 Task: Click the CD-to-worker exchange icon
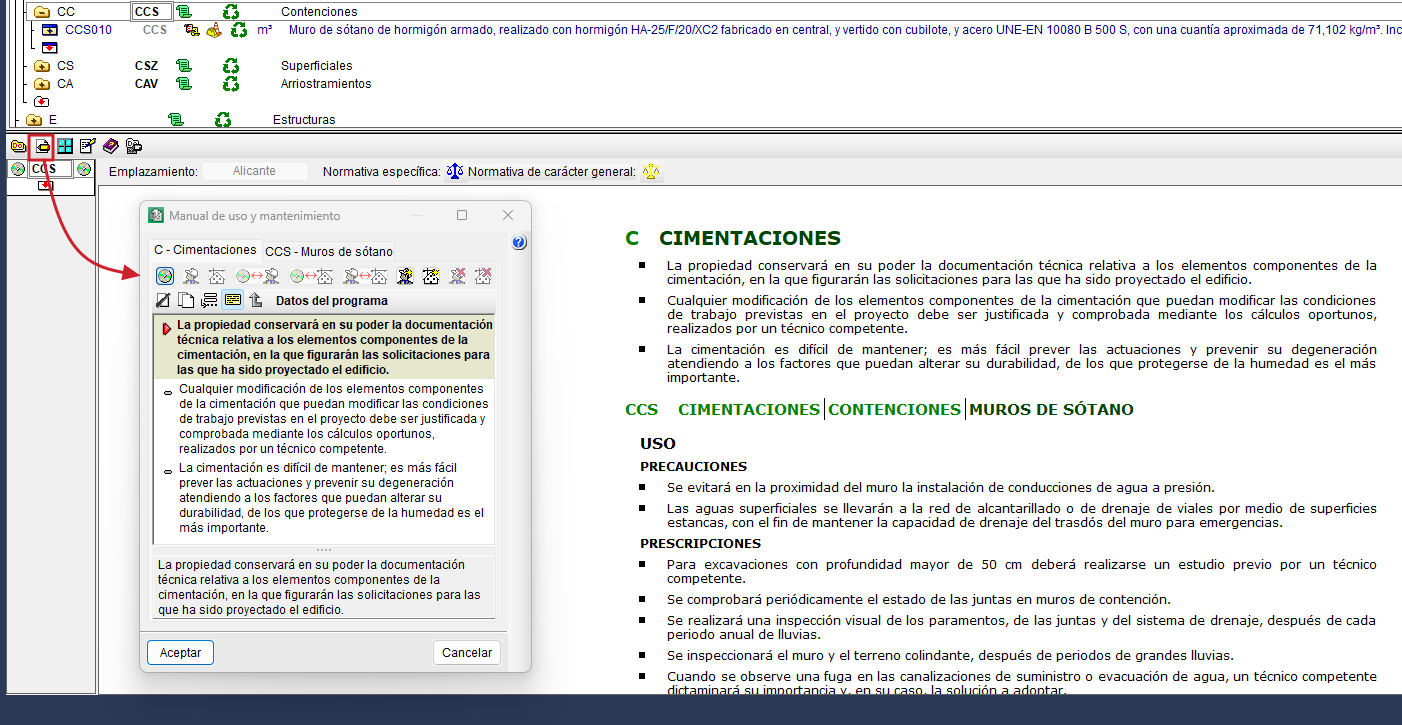pos(257,276)
